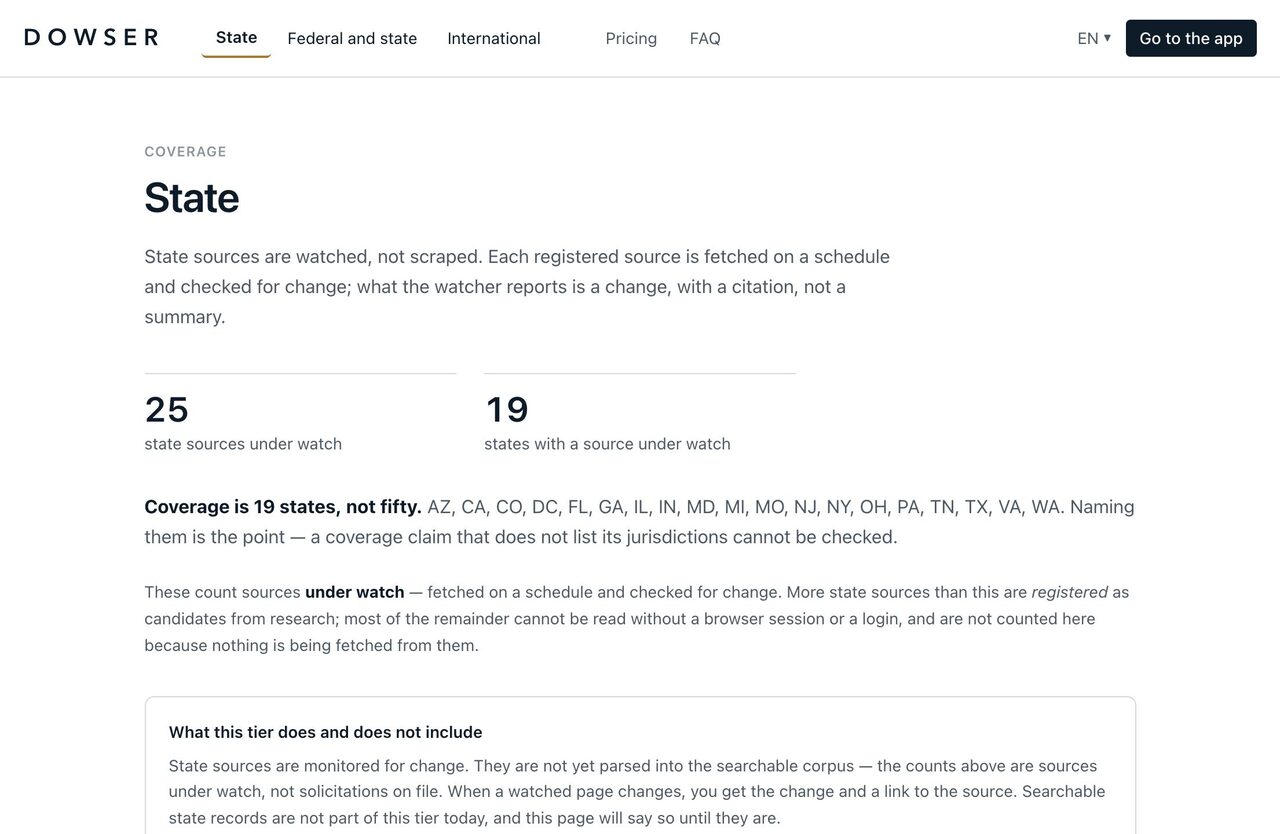Click the Go to the app button
The image size is (1280, 834).
[1191, 38]
